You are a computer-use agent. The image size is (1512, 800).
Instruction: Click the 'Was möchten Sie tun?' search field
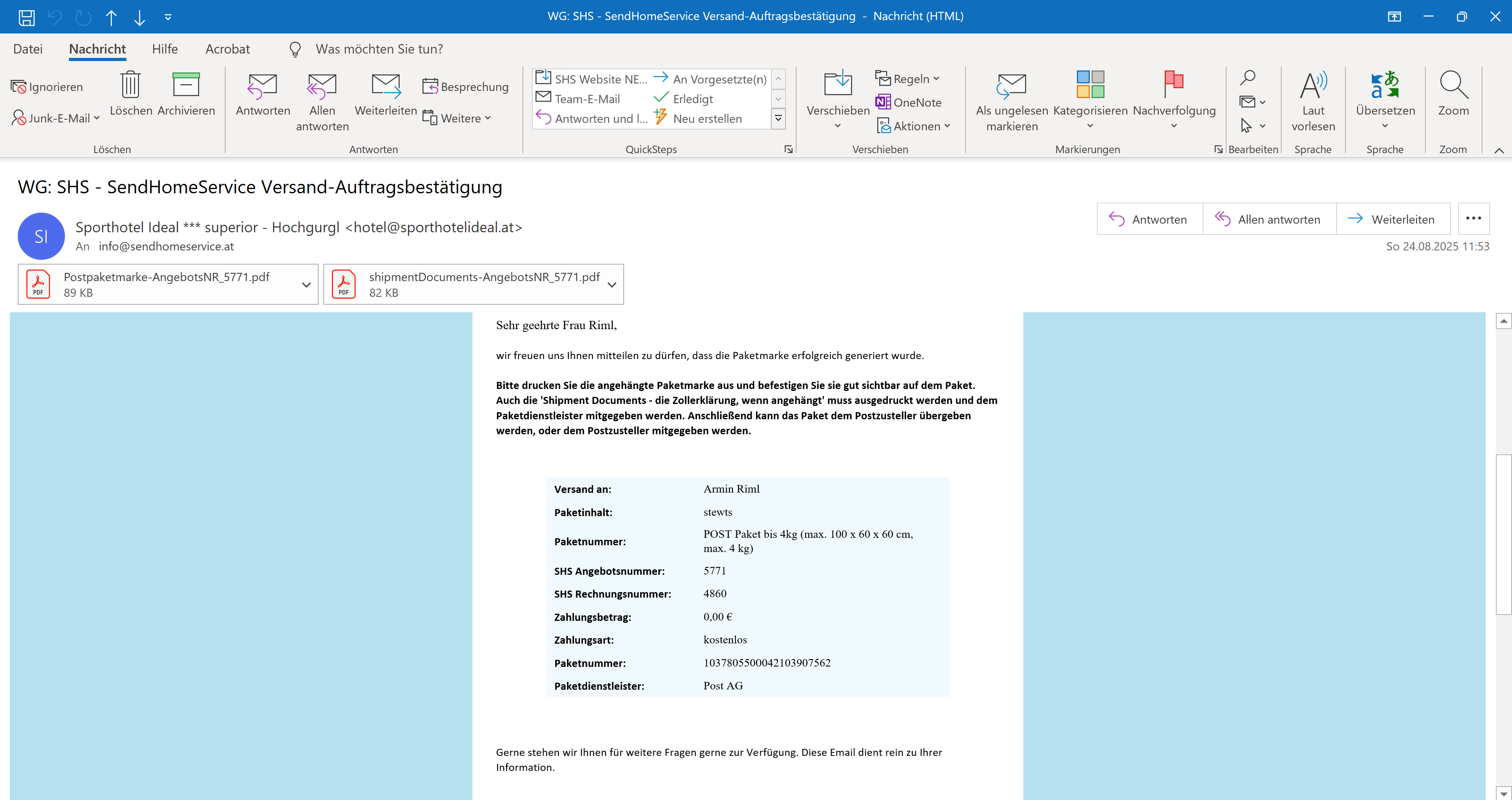click(379, 49)
